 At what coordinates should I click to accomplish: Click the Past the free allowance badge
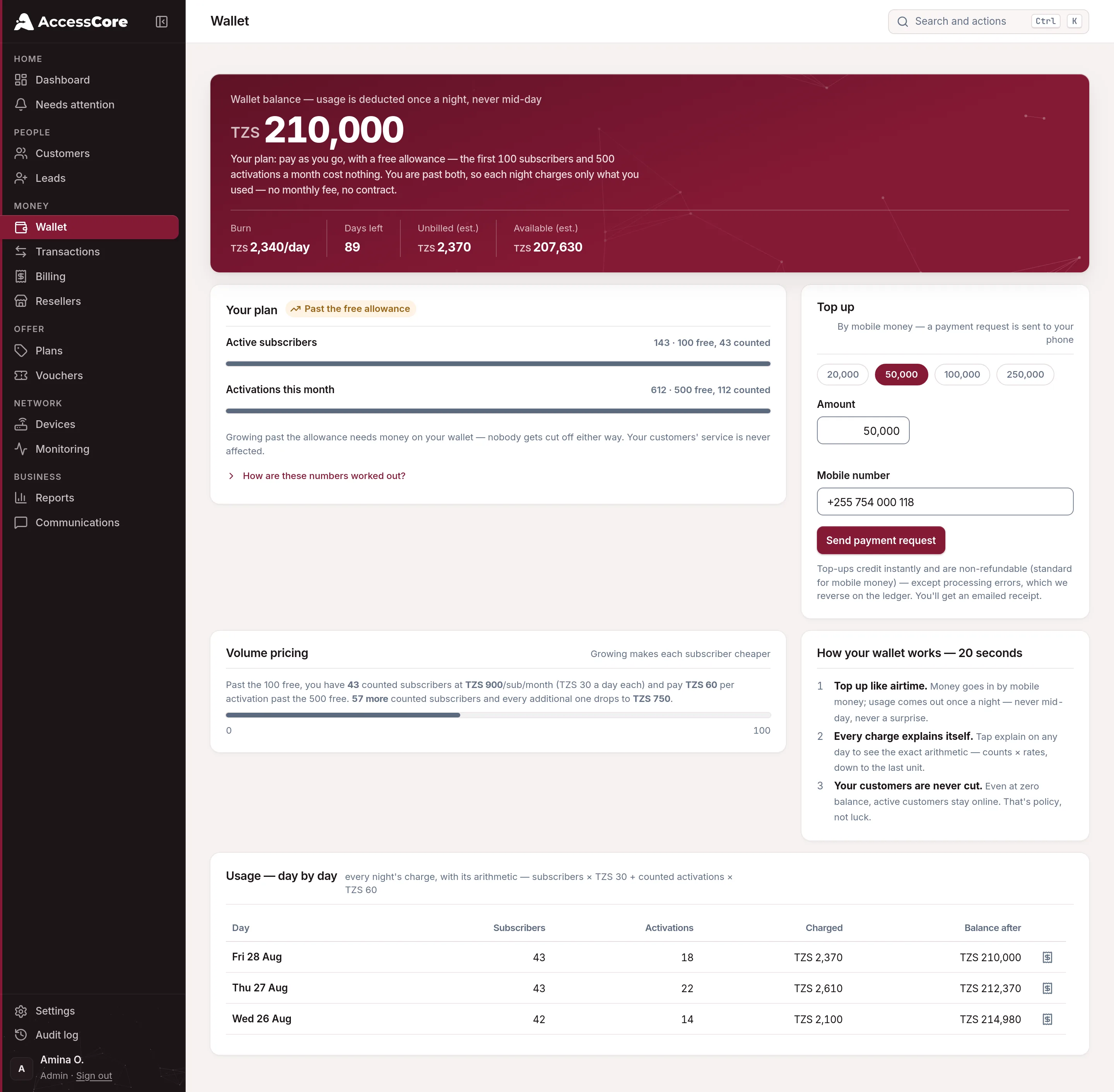point(350,308)
